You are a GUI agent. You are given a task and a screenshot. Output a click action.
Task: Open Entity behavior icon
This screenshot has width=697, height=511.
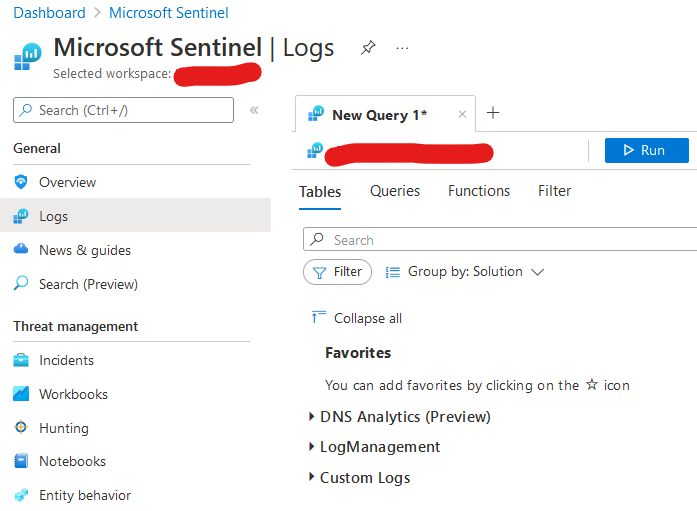pyautogui.click(x=21, y=495)
